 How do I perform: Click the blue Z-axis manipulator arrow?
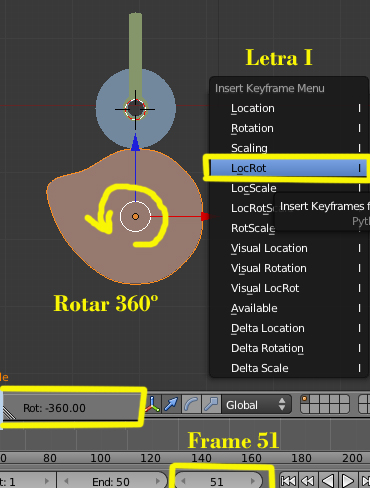click(x=135, y=143)
